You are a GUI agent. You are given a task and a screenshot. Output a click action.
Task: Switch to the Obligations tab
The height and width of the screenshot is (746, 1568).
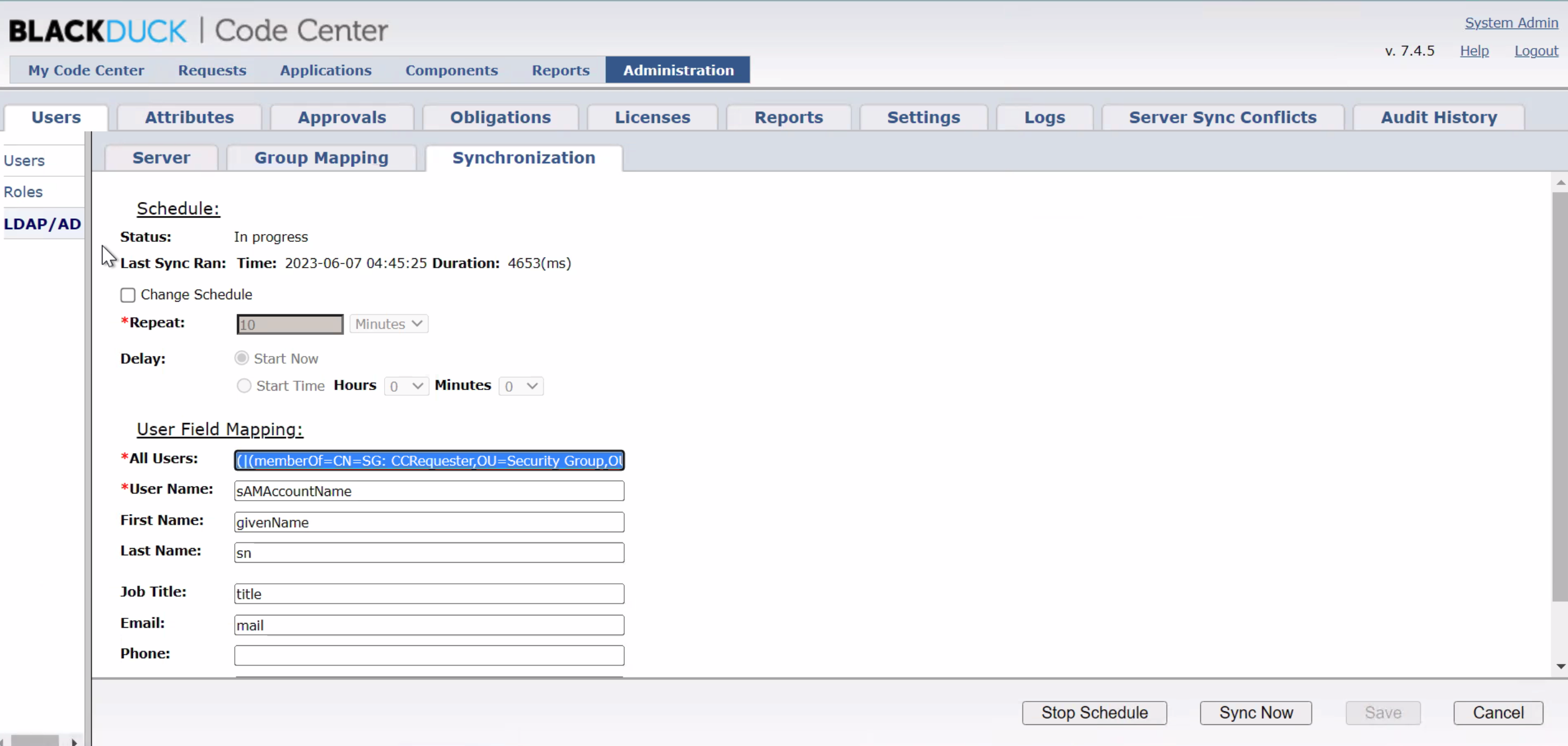point(501,118)
